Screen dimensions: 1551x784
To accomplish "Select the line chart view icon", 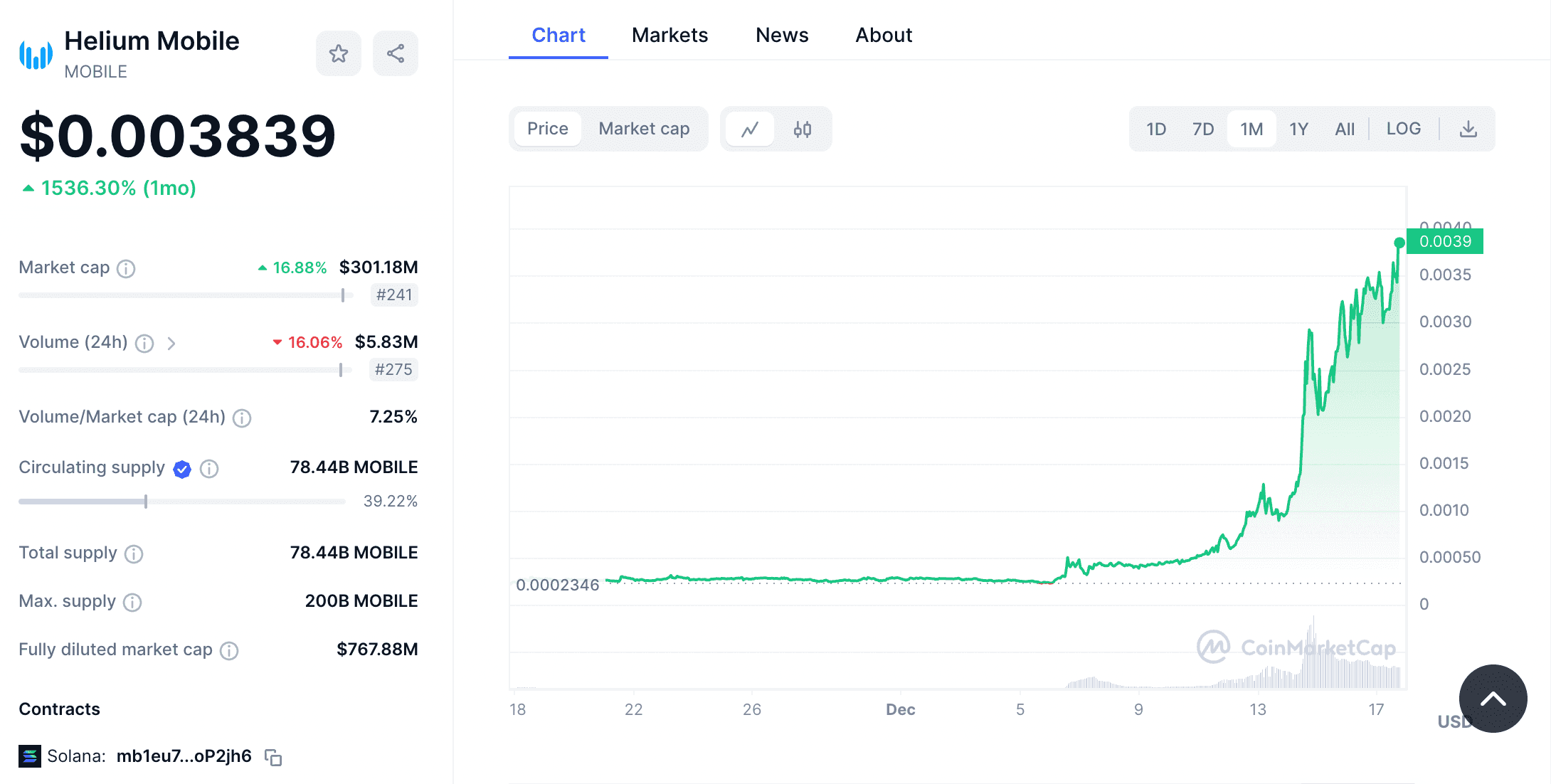I will [x=750, y=129].
